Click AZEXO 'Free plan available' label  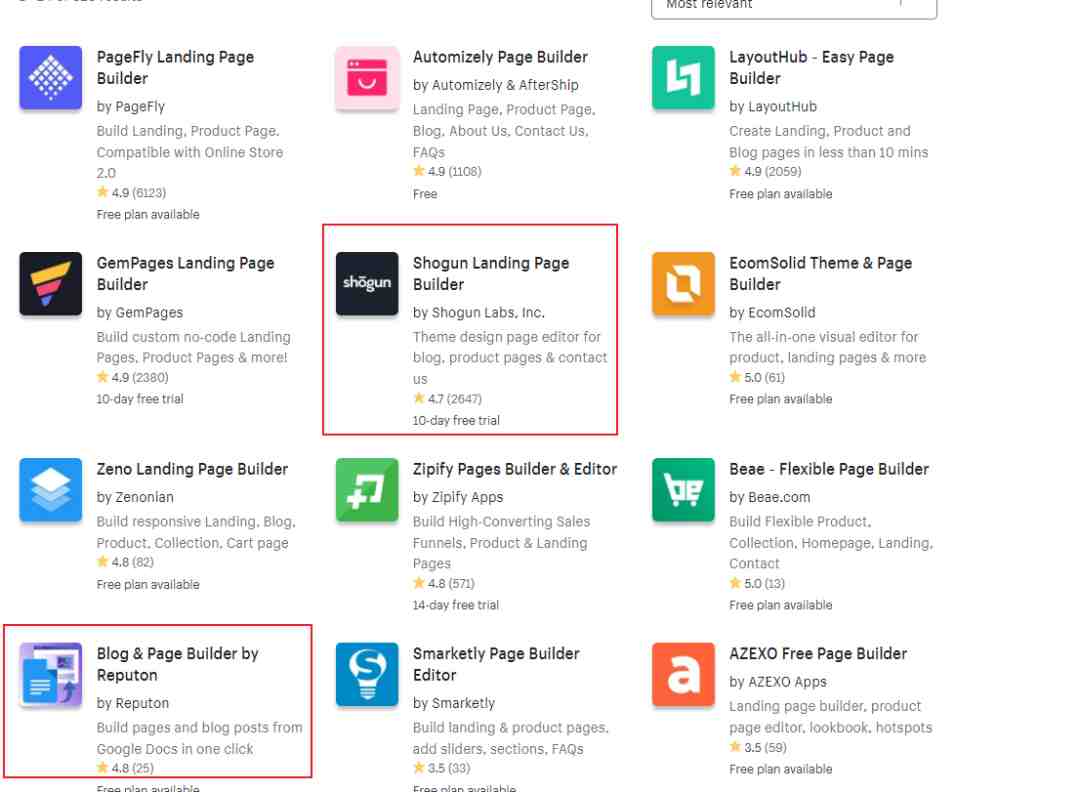[x=780, y=769]
